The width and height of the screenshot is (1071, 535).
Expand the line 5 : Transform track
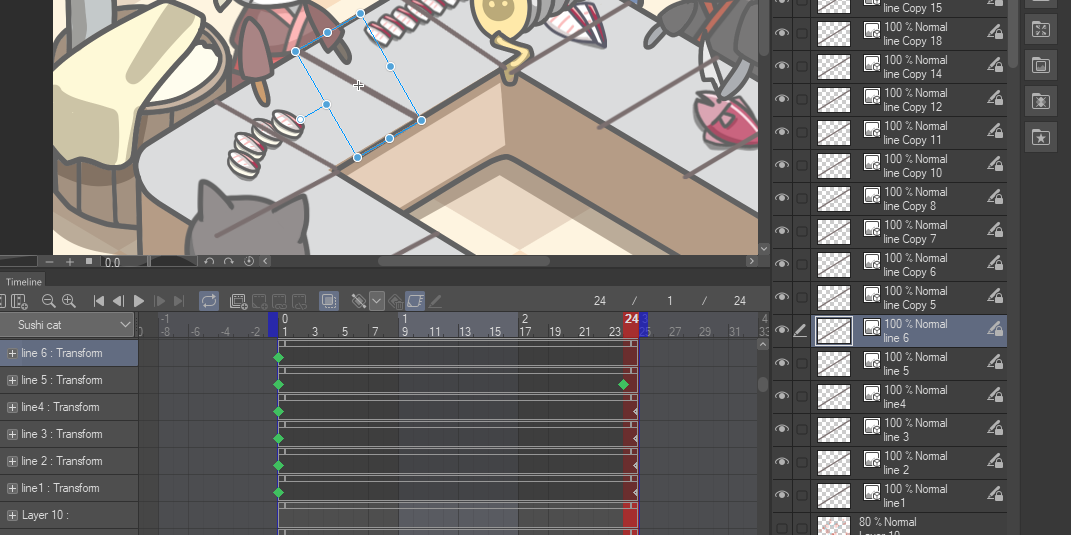click(12, 380)
